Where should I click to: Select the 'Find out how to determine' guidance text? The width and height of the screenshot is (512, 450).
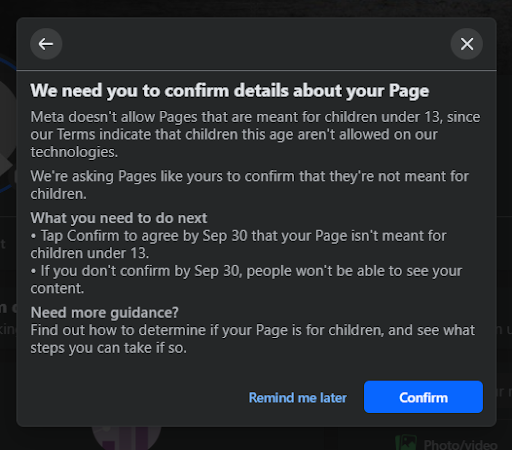(253, 339)
